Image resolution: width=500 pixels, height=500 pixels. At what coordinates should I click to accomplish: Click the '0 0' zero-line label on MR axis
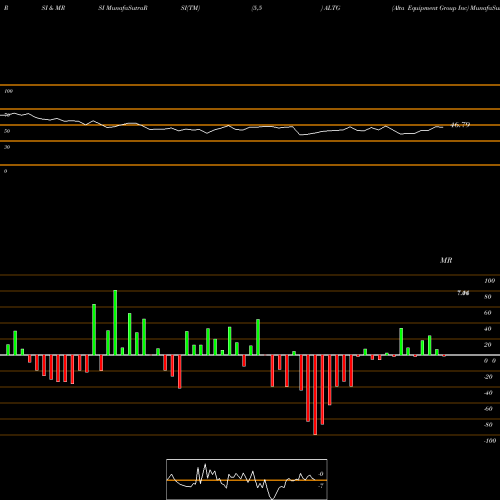(490, 361)
